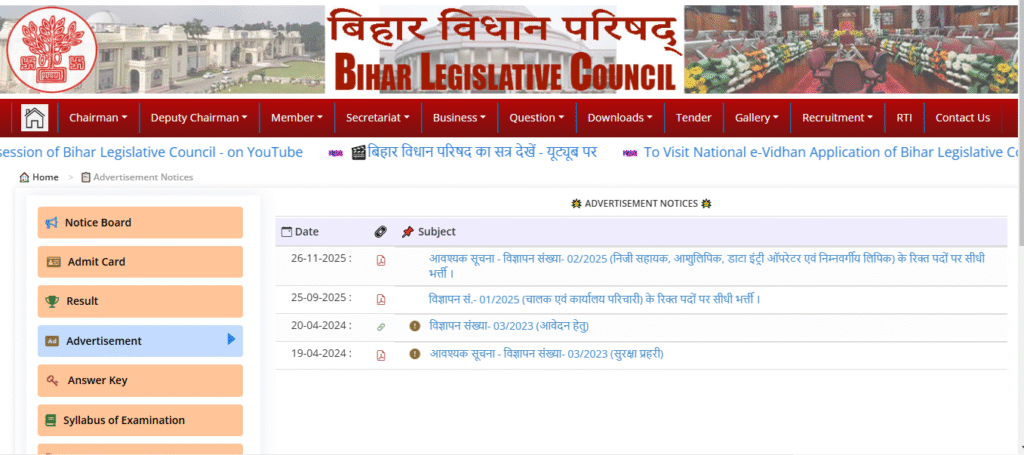
Task: Select Answer Key in sidebar
Action: [140, 381]
